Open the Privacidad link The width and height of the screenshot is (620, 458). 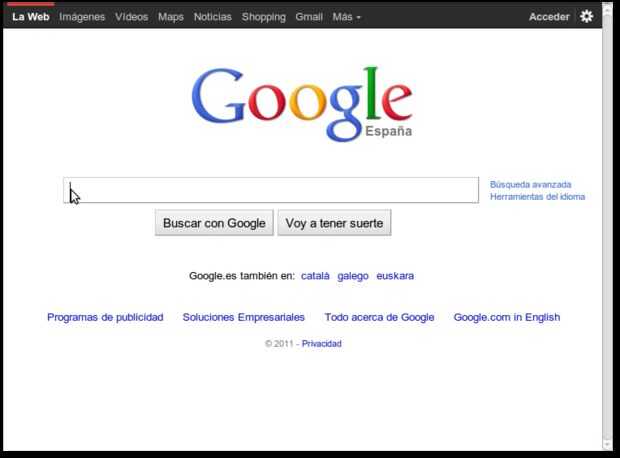coord(321,344)
